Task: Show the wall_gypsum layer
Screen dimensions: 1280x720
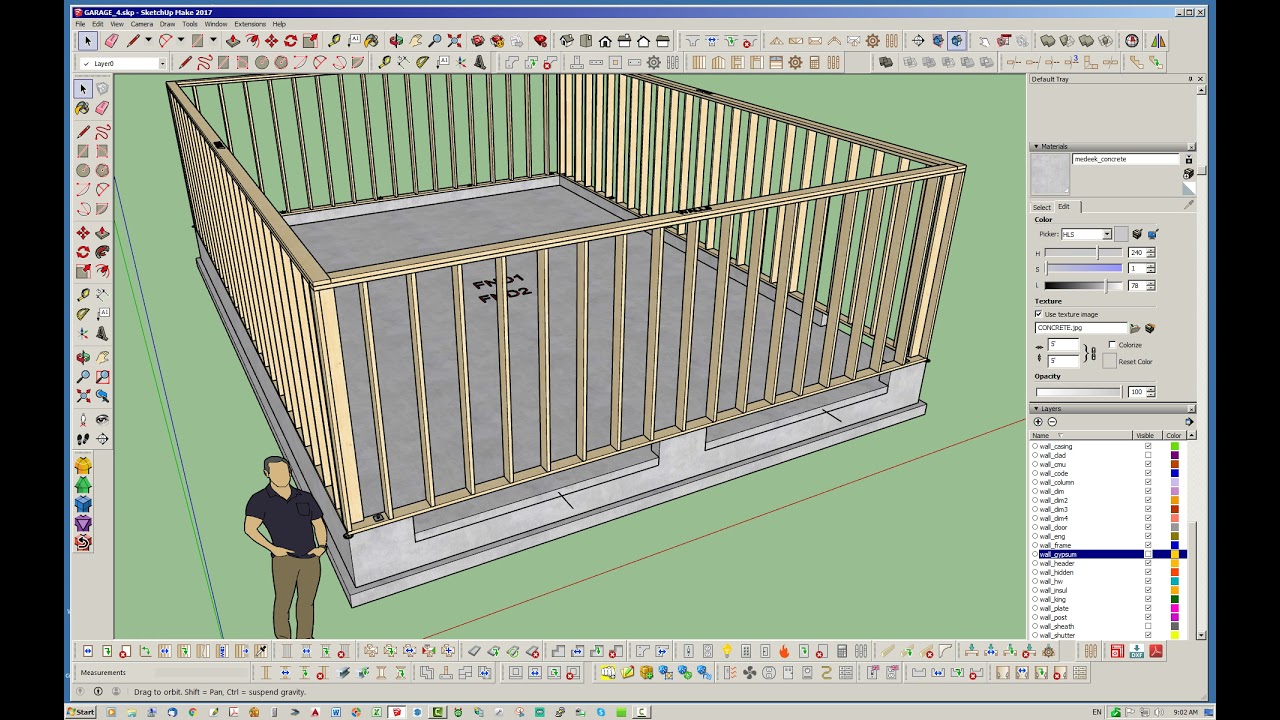Action: click(1148, 554)
